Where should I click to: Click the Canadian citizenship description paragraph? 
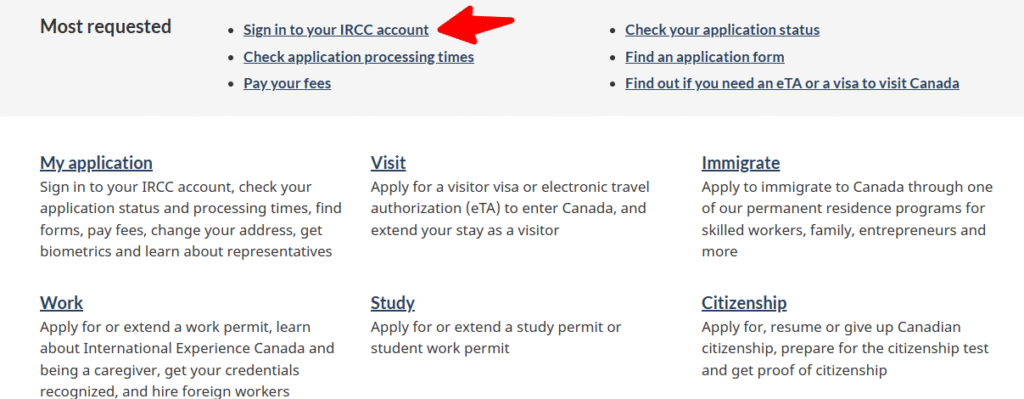tap(845, 348)
